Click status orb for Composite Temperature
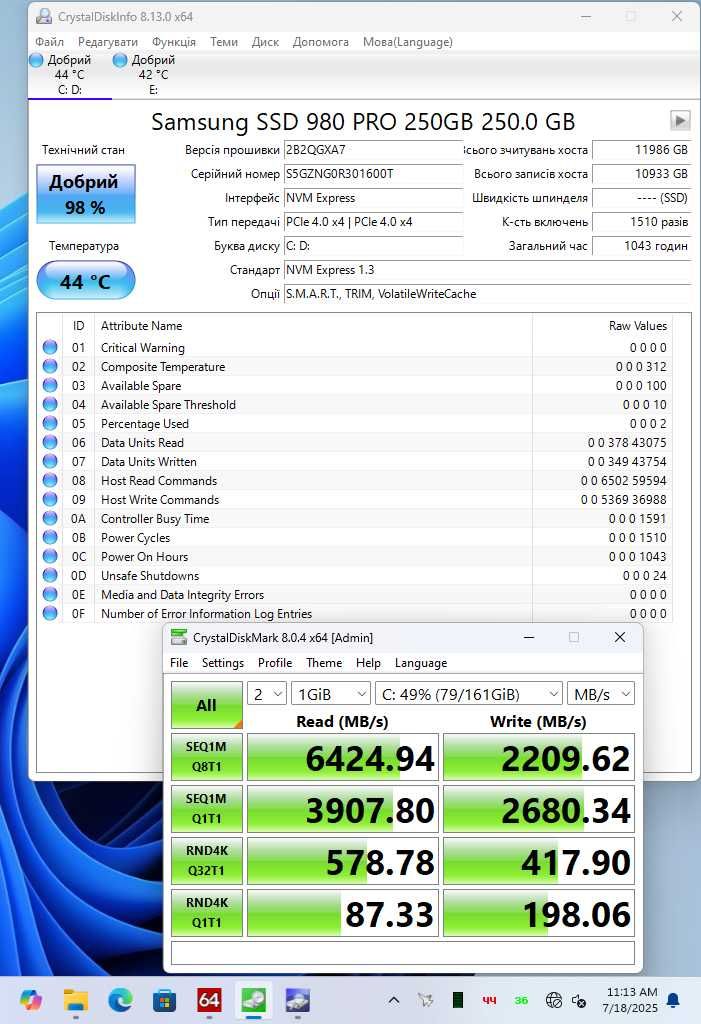701x1024 pixels. point(50,366)
